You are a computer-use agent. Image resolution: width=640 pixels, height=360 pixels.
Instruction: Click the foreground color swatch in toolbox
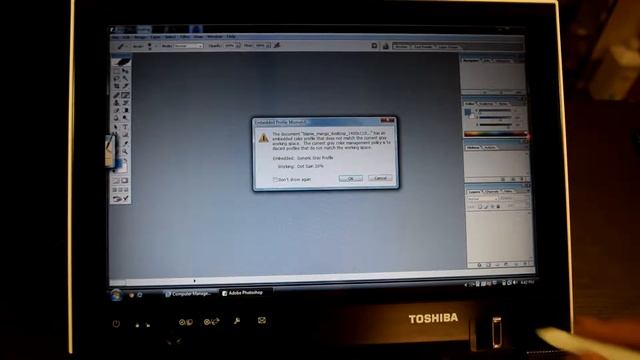(x=118, y=163)
